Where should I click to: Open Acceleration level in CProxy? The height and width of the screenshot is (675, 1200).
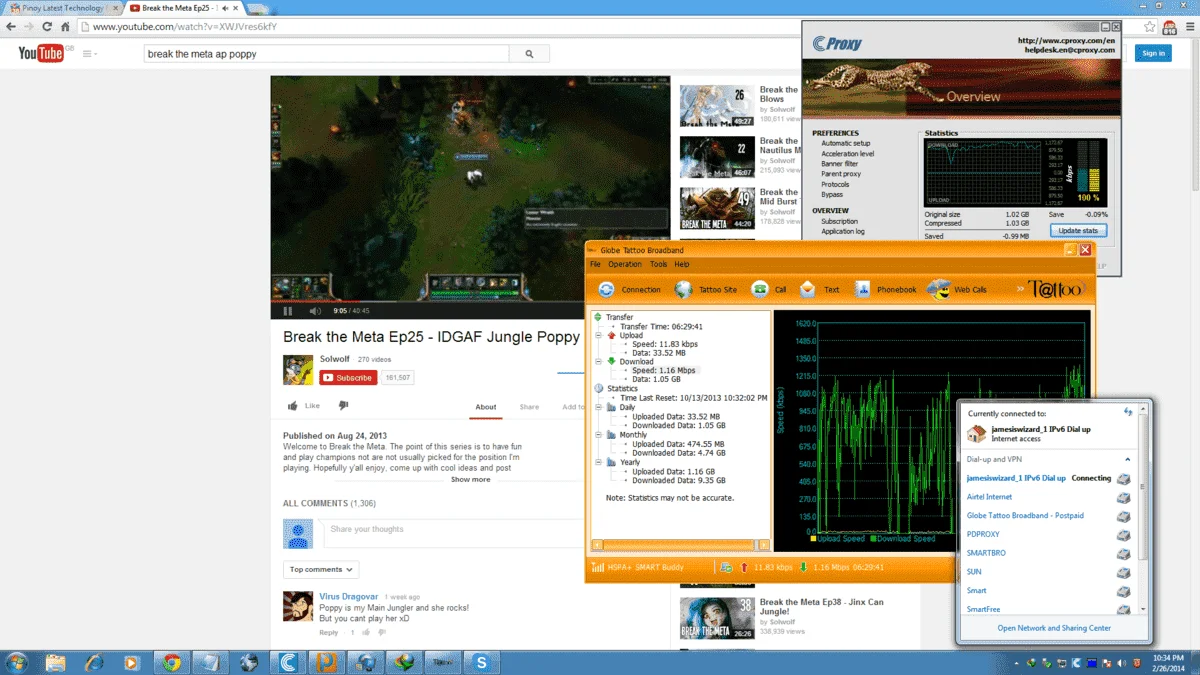click(848, 154)
